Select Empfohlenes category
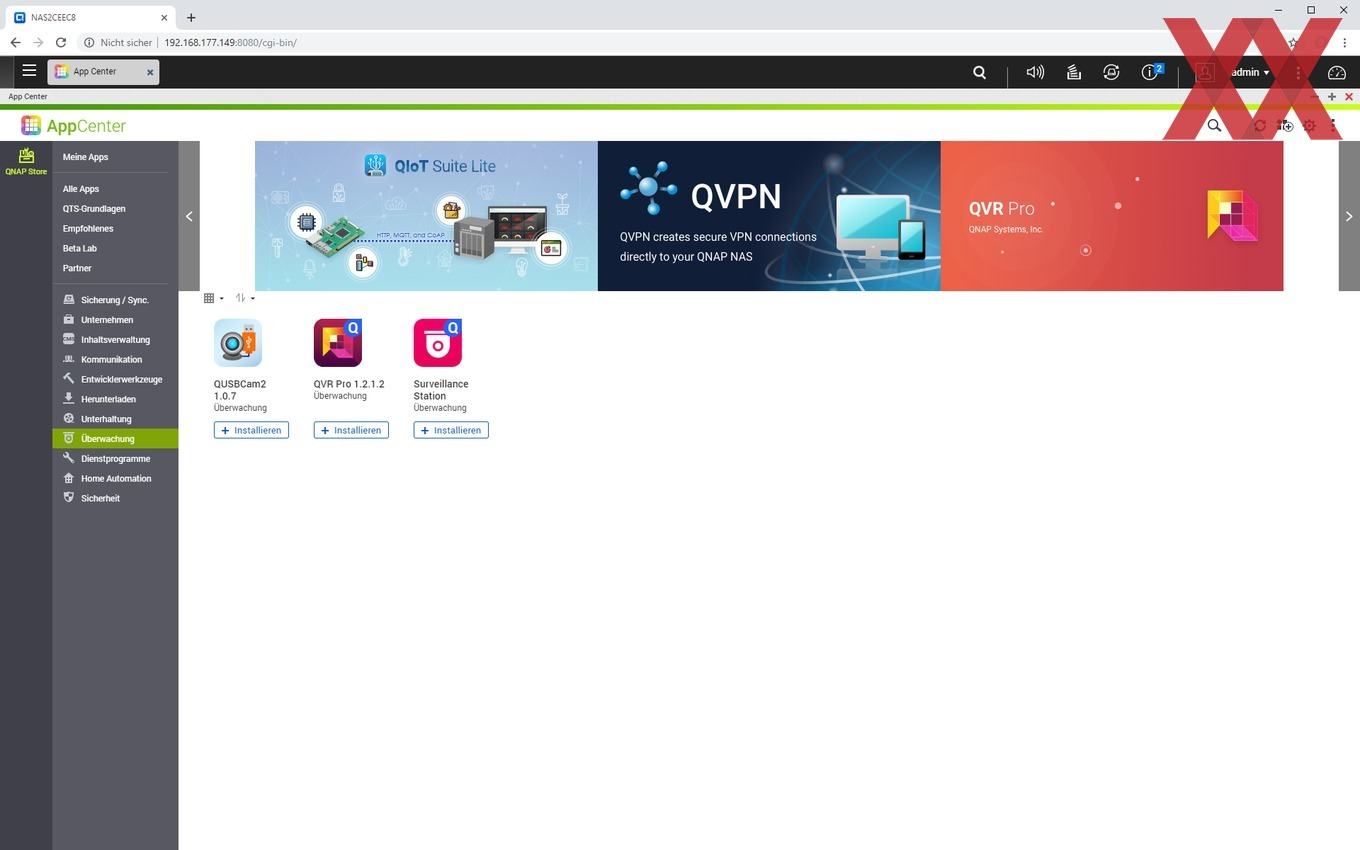The height and width of the screenshot is (850, 1360). coord(88,229)
